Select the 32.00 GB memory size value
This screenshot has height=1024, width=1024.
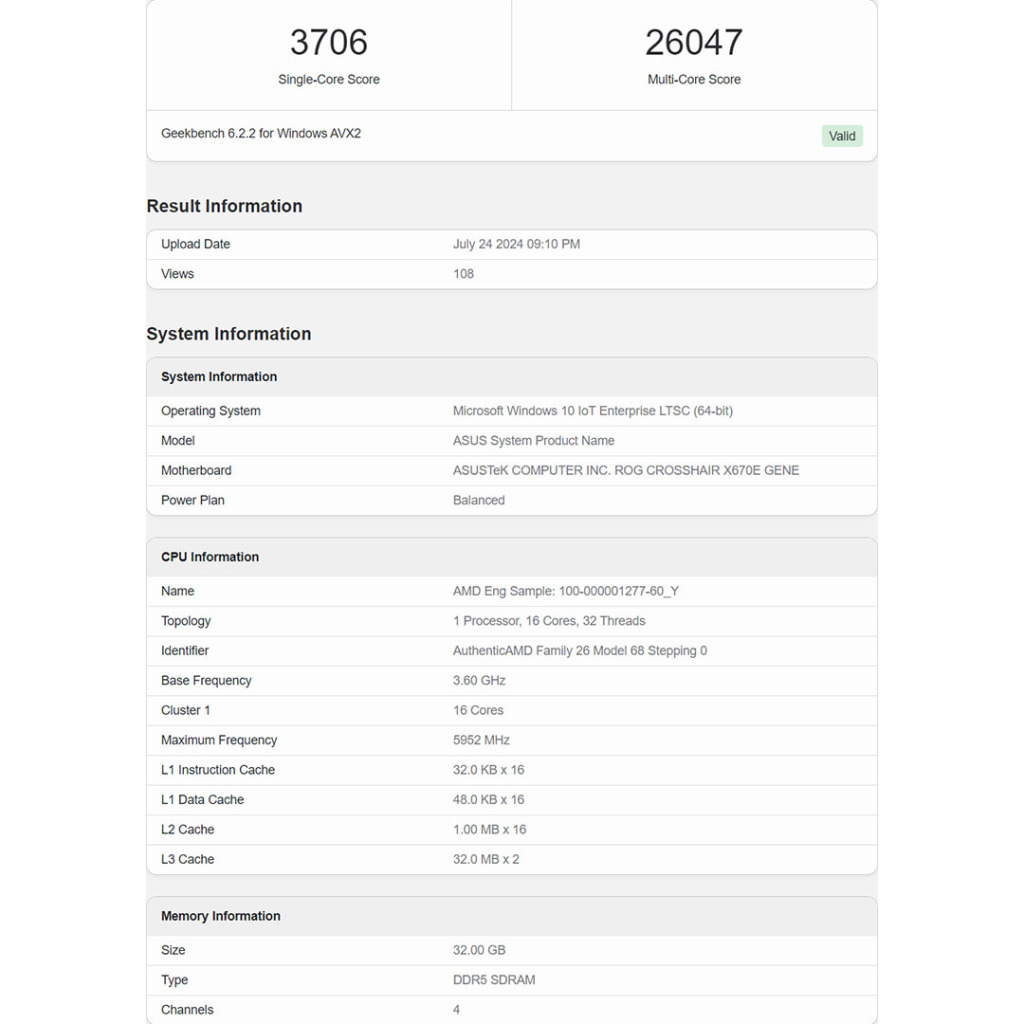point(479,950)
